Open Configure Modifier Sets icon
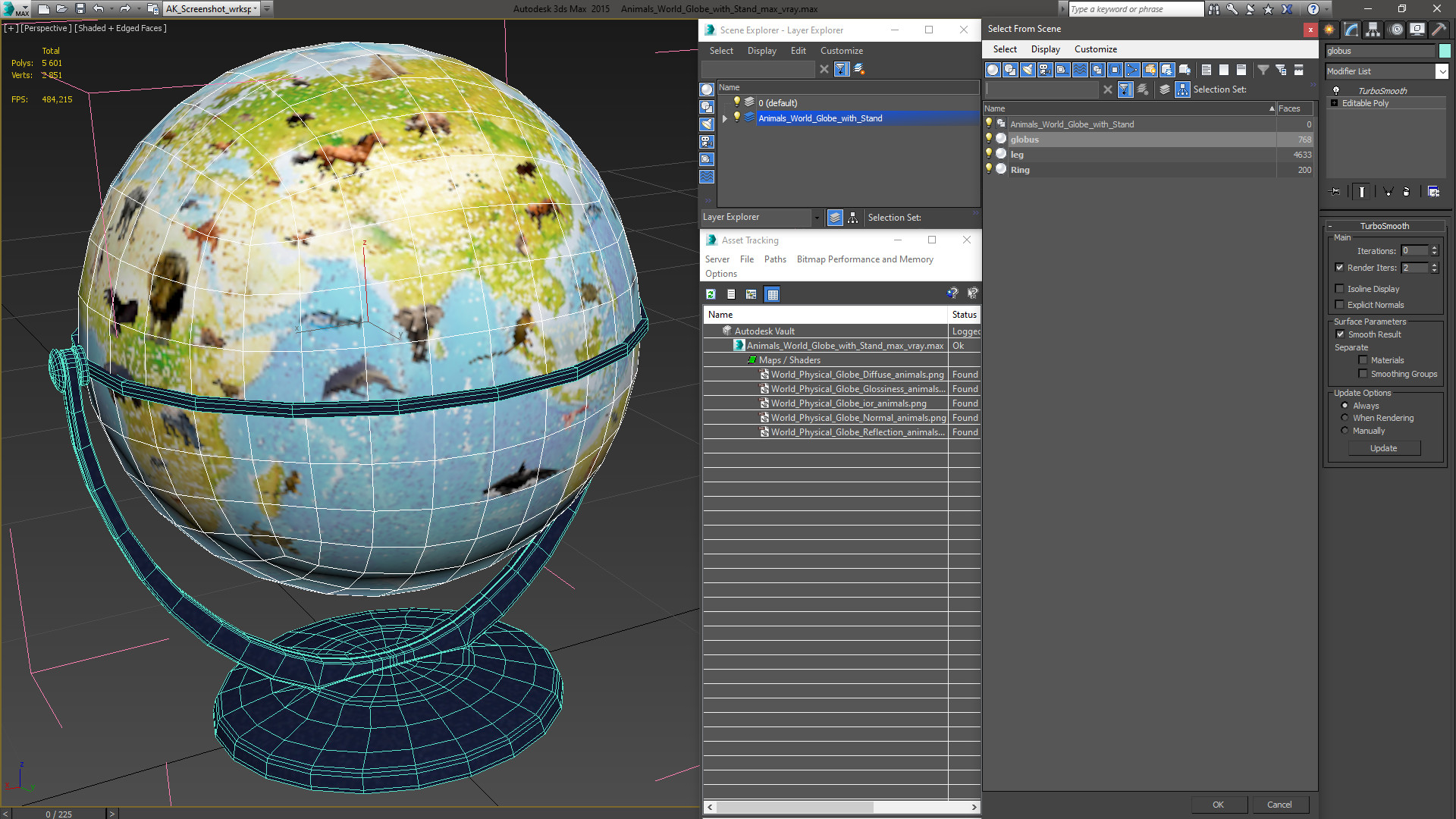The image size is (1456, 819). pyautogui.click(x=1433, y=192)
